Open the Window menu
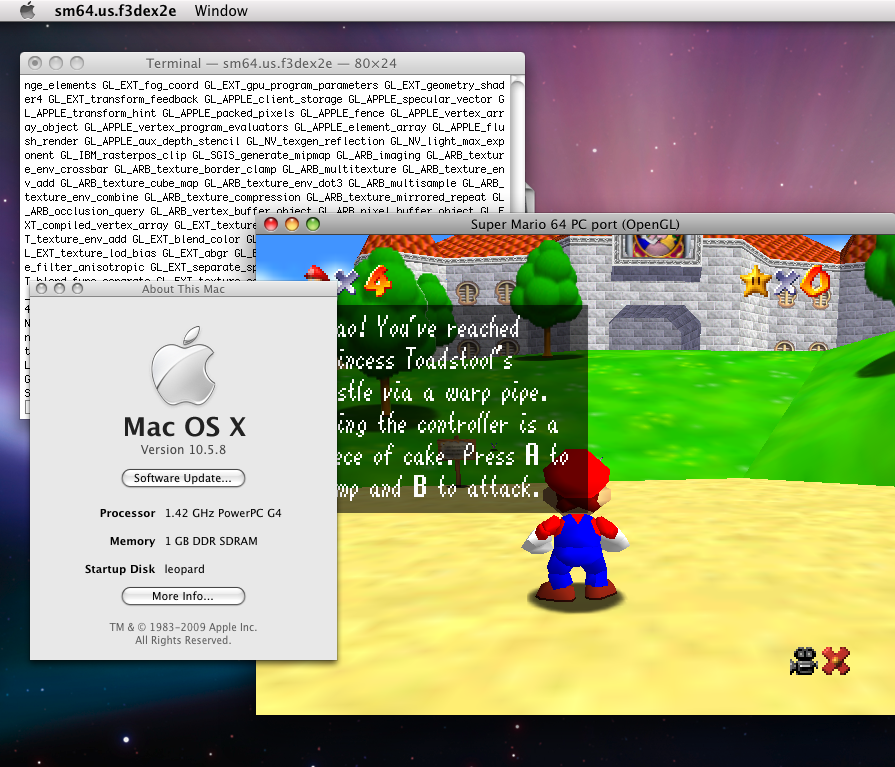 (x=221, y=11)
